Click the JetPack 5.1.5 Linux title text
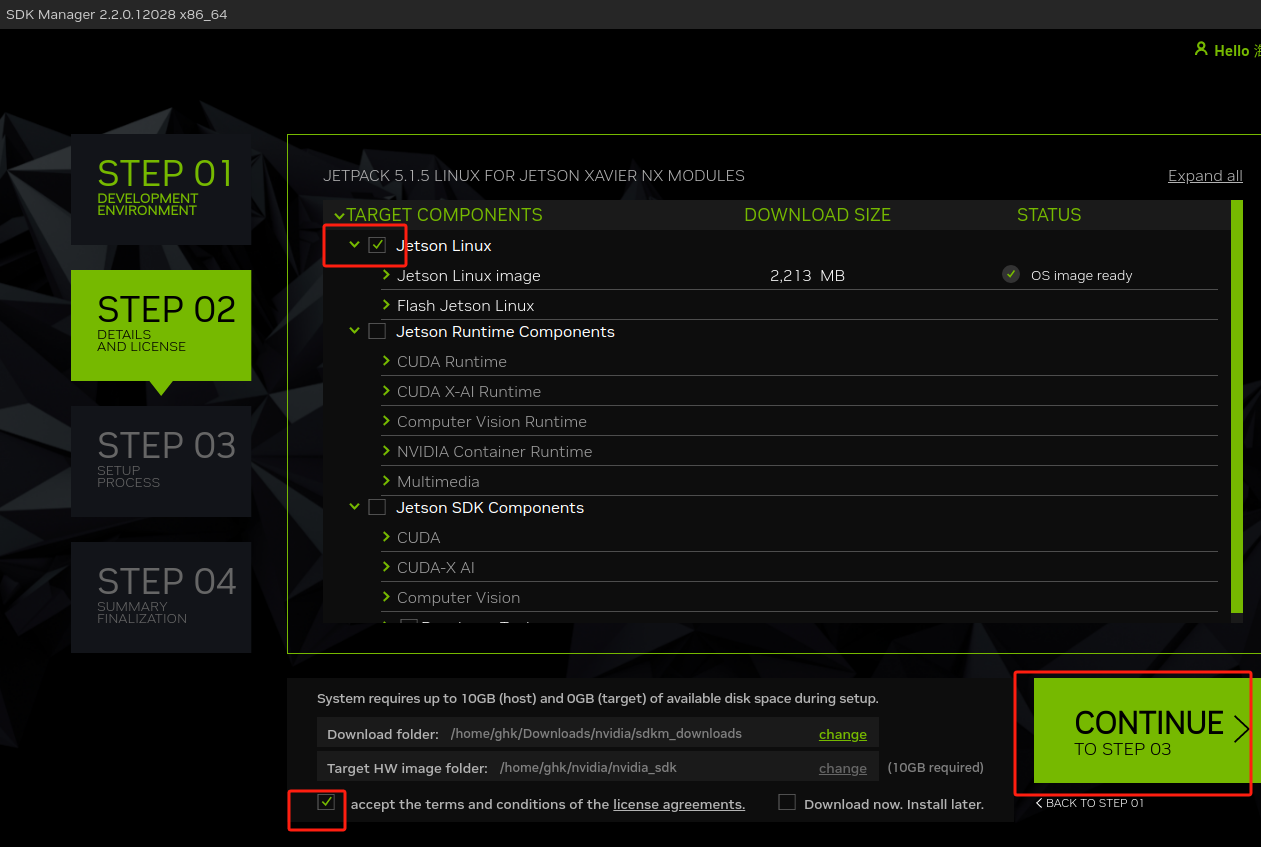Viewport: 1261px width, 847px height. (534, 176)
